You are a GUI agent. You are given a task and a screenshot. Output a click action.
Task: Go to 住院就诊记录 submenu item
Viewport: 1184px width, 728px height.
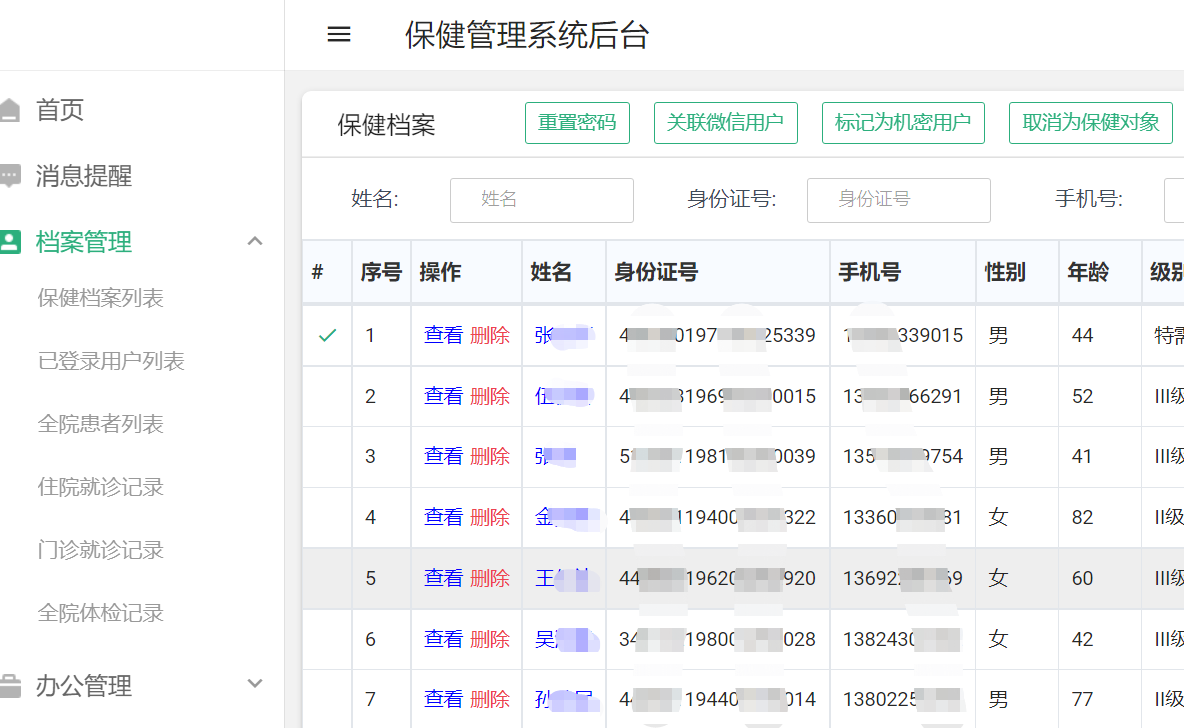tap(100, 487)
